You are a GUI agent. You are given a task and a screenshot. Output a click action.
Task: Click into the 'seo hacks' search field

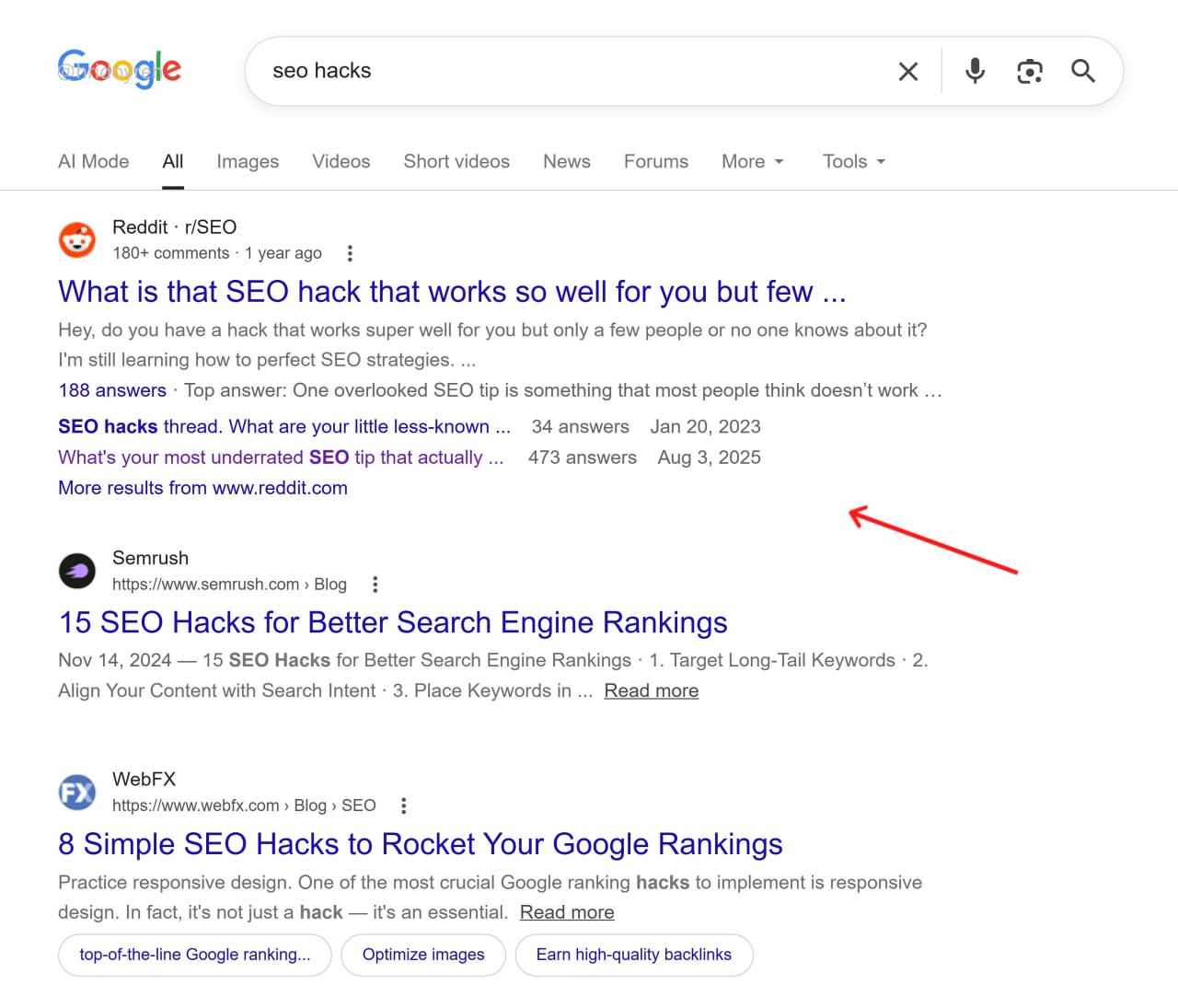click(571, 71)
